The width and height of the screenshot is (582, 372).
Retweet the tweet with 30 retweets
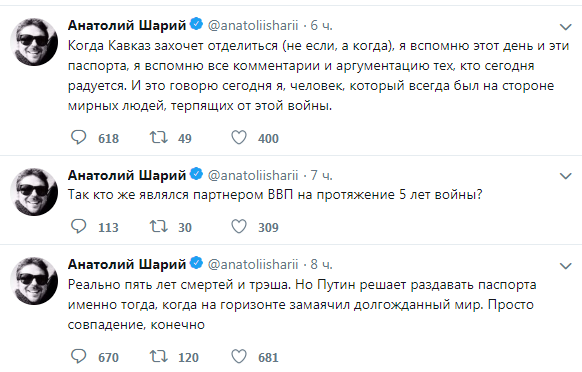pyautogui.click(x=158, y=226)
